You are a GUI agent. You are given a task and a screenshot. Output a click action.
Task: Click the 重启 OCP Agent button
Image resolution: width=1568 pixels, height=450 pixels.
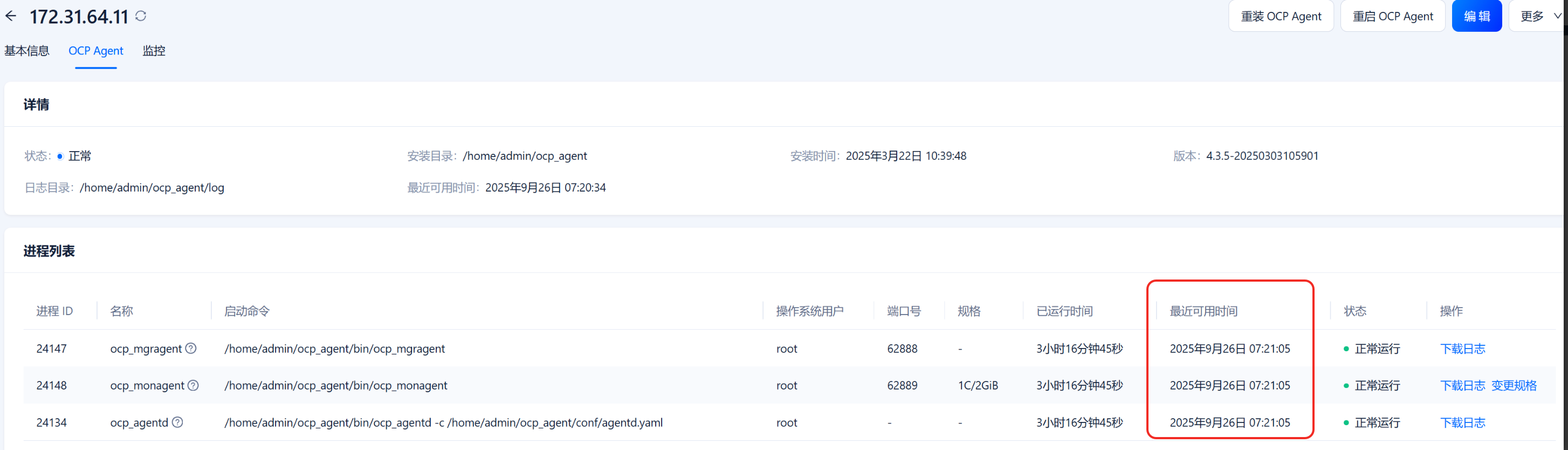pyautogui.click(x=1393, y=16)
